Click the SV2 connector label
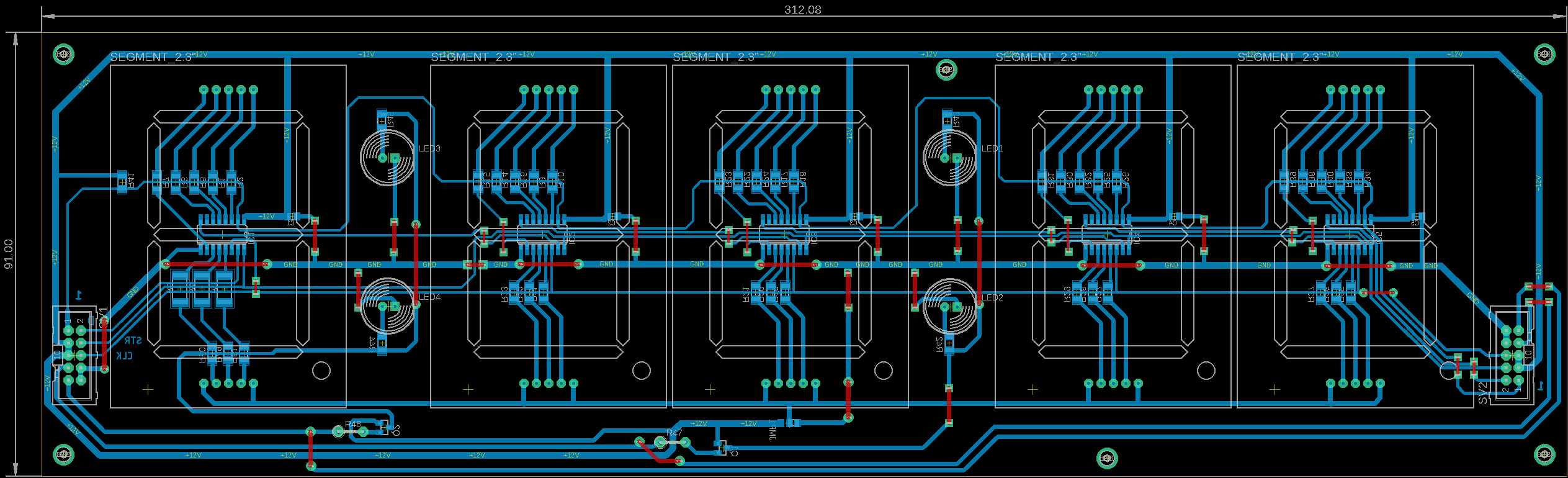1568x478 pixels. (1482, 393)
